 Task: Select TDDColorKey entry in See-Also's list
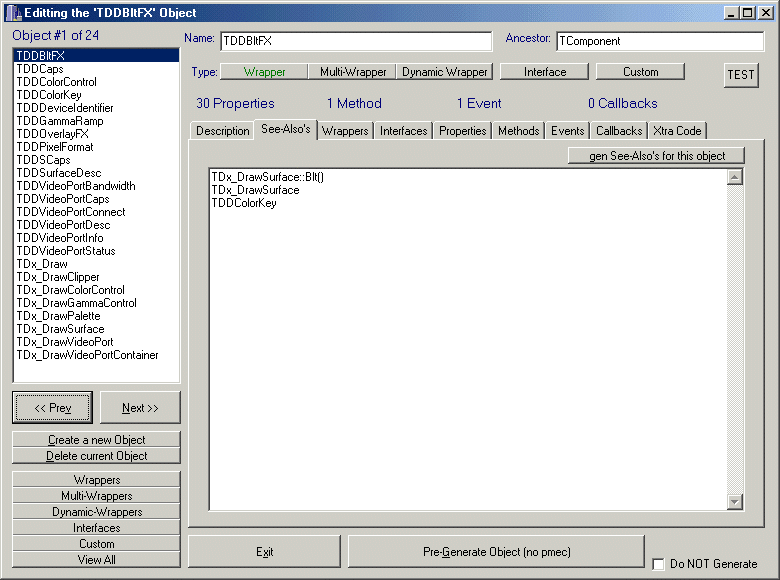point(244,203)
